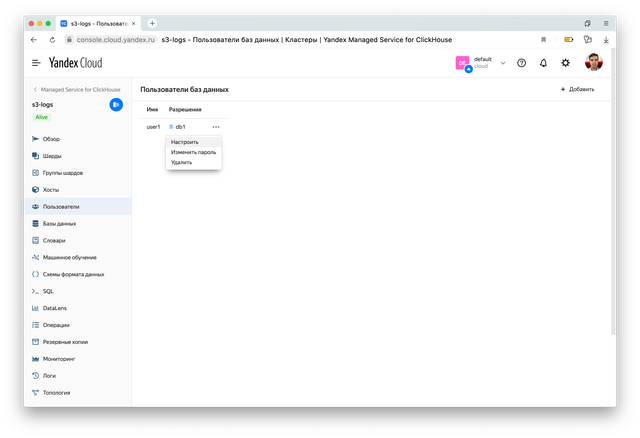
Task: Select Настроить from the context menu
Action: coord(185,142)
